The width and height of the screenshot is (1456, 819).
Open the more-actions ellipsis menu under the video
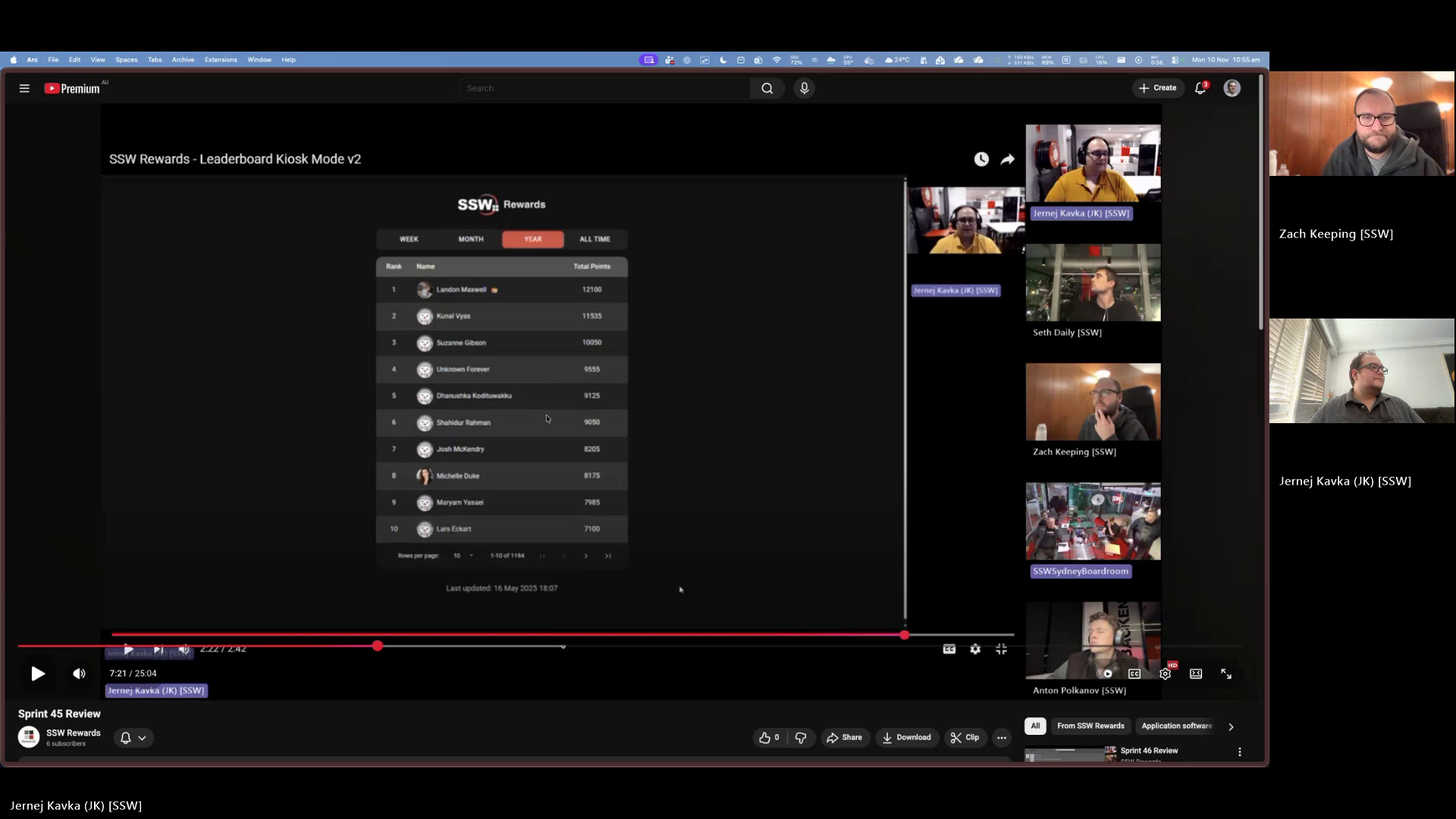(x=1002, y=737)
